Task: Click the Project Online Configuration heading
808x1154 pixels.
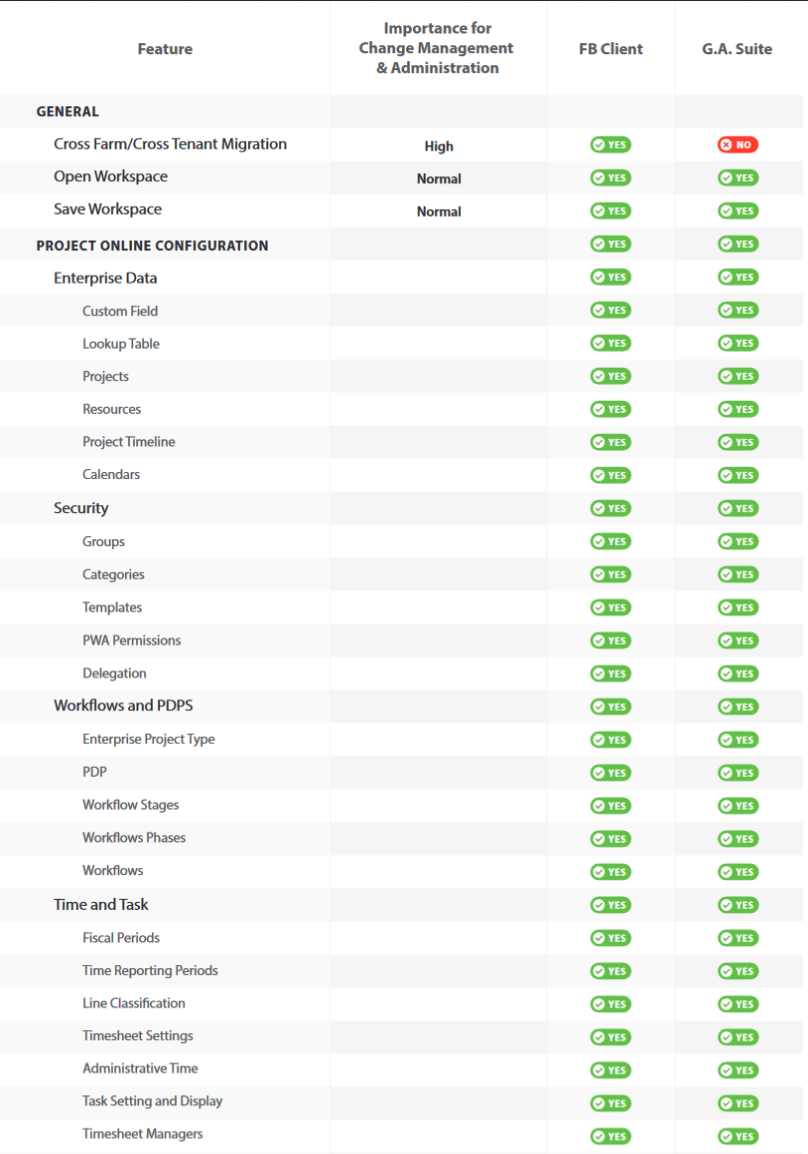Action: click(x=152, y=246)
